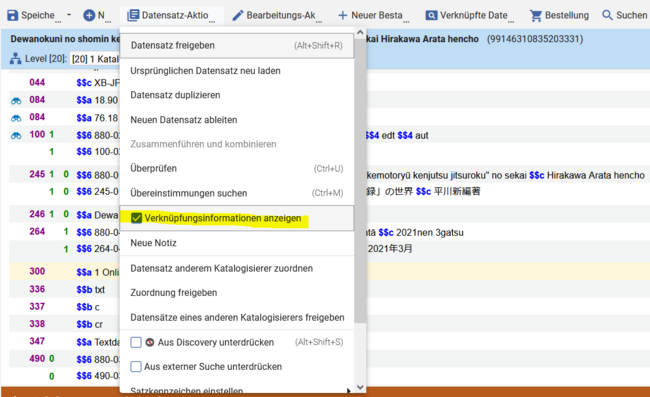Click the binoculars icon beside field 100
The height and width of the screenshot is (397, 650).
(16, 136)
